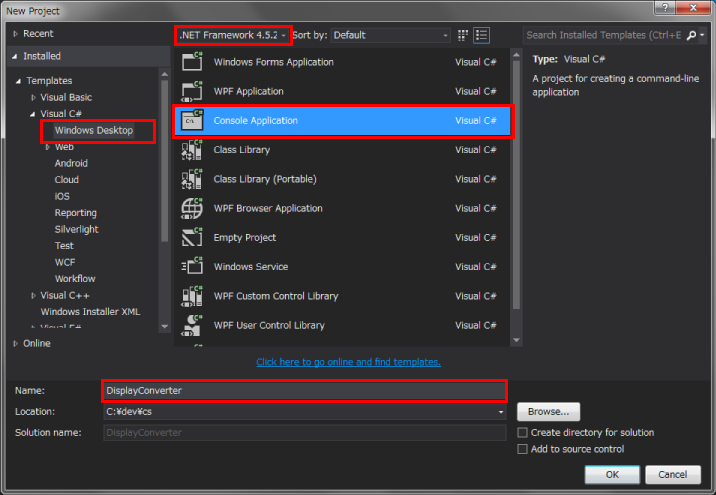Enable Add to source control
716x495 pixels.
(x=522, y=449)
